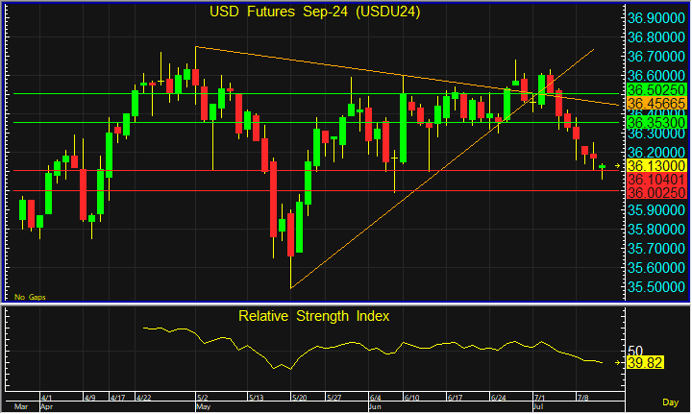Select the red 36.10401 price label
This screenshot has height=414, width=692.
tap(655, 177)
